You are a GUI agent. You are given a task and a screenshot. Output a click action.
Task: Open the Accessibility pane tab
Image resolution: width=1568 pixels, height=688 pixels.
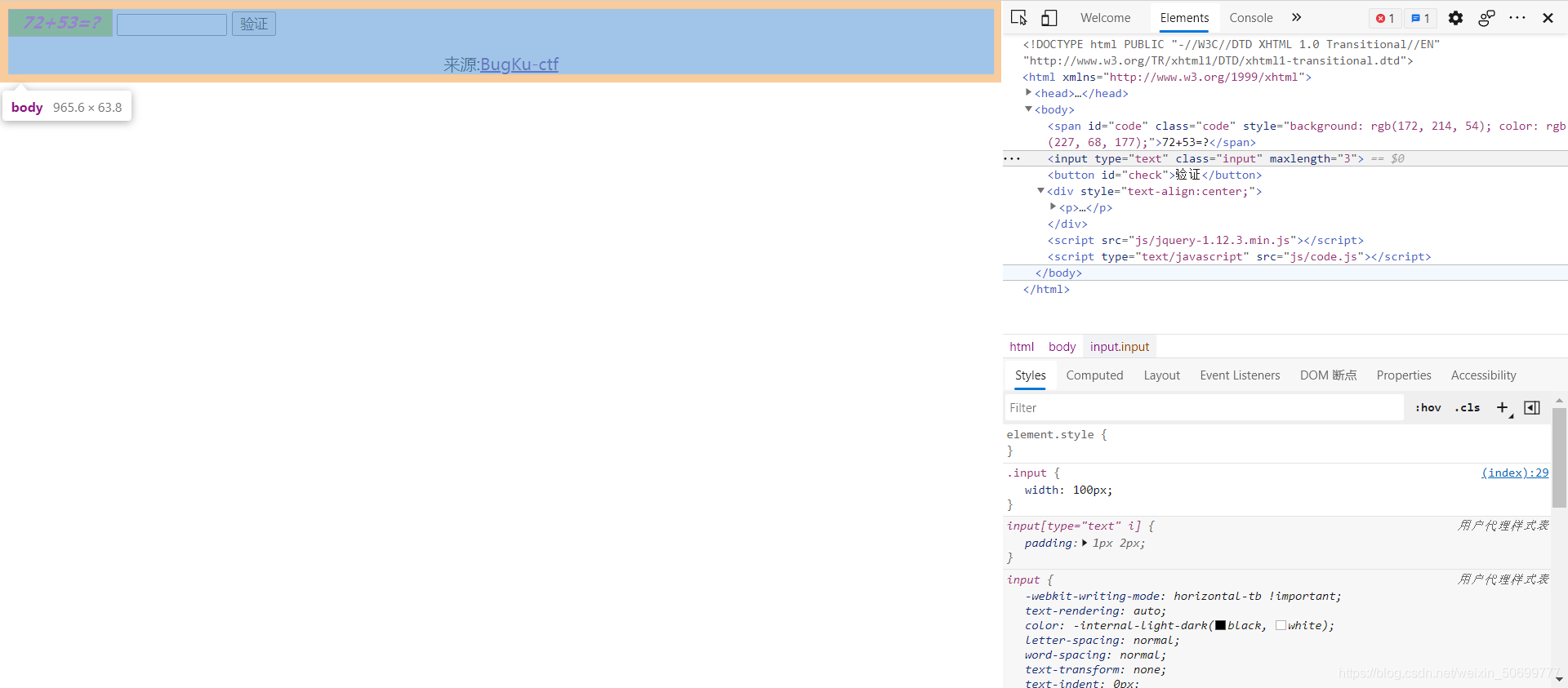click(x=1483, y=375)
